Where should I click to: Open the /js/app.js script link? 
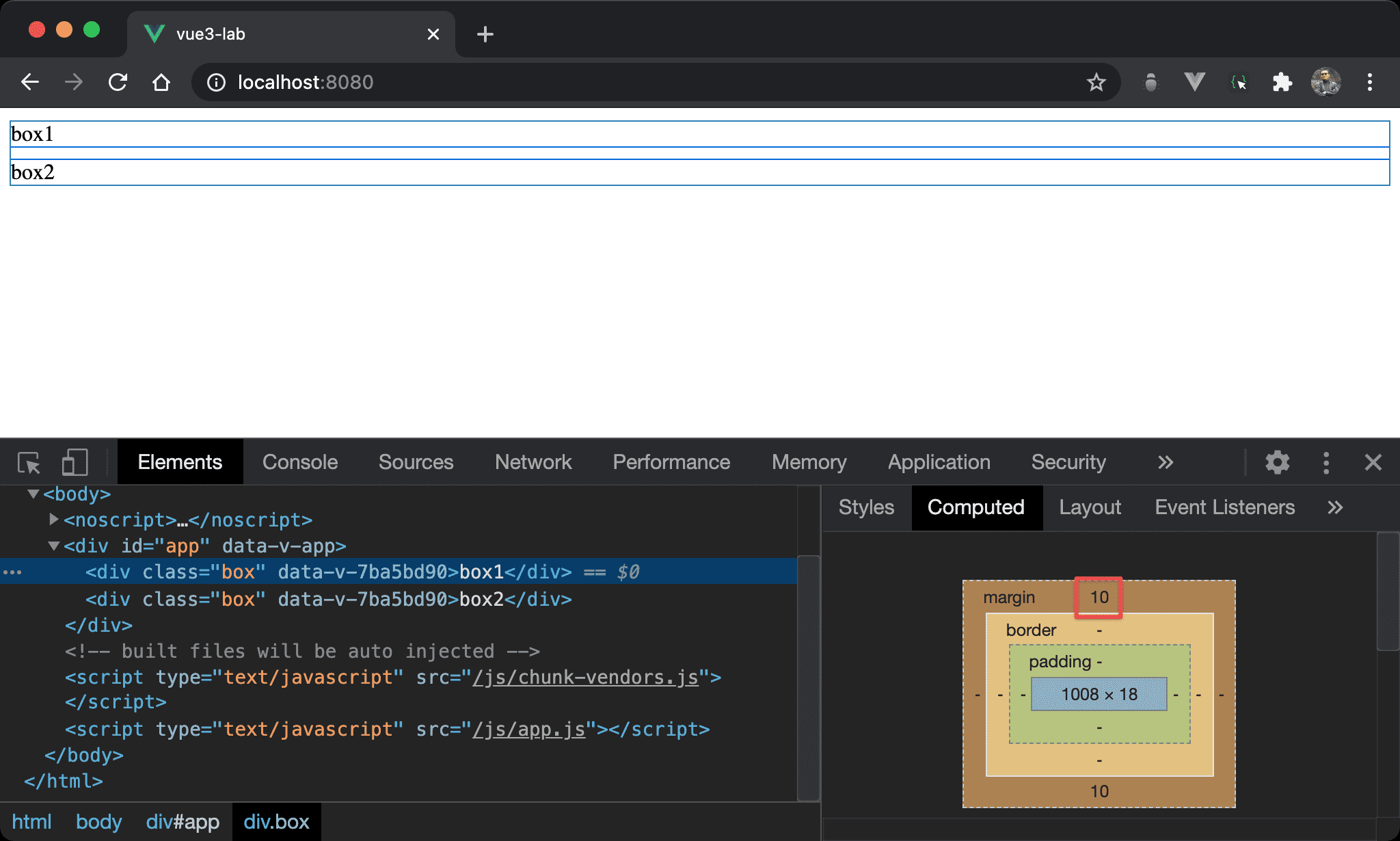coord(529,730)
